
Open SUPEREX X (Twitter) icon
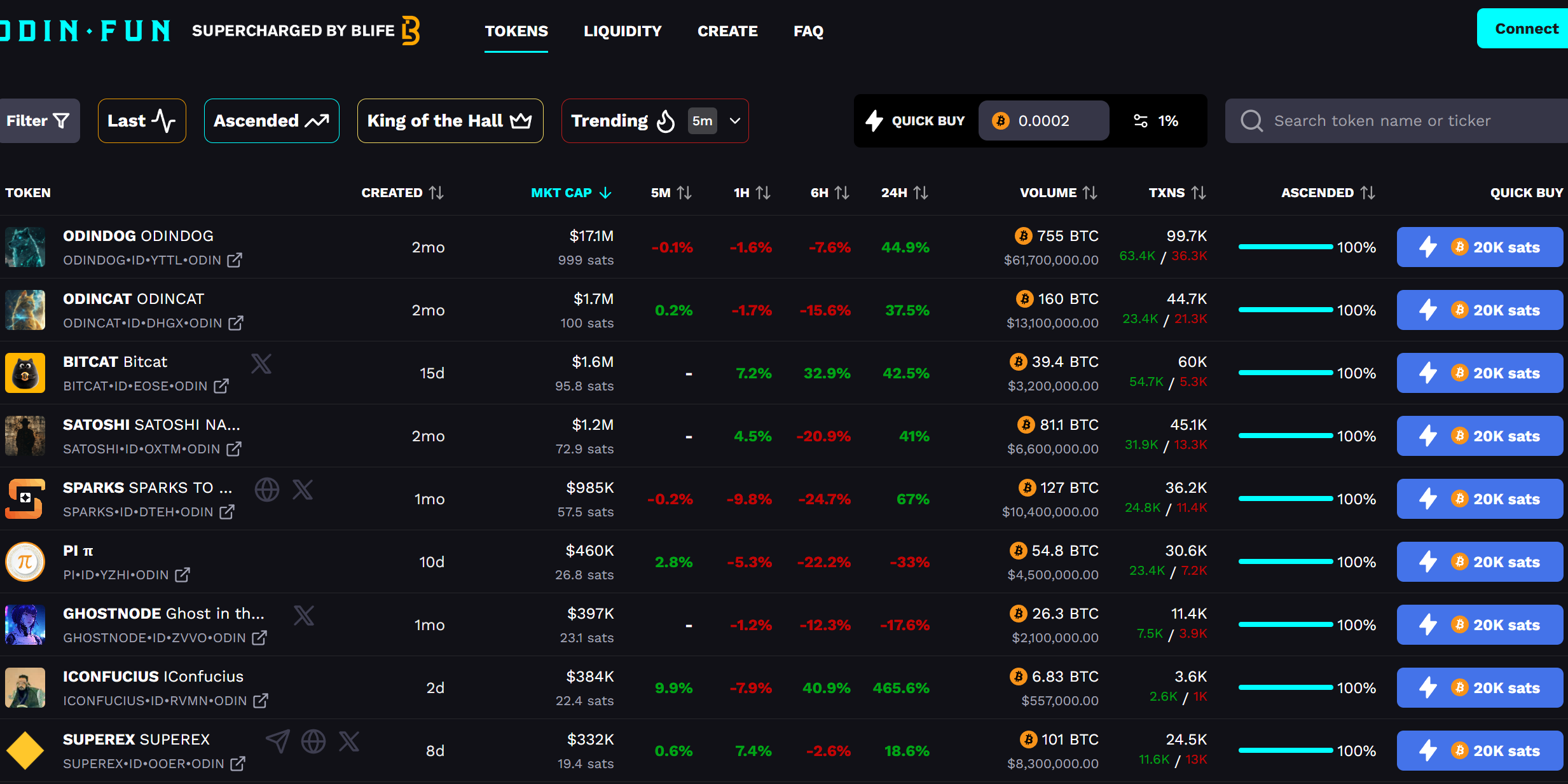(x=349, y=741)
